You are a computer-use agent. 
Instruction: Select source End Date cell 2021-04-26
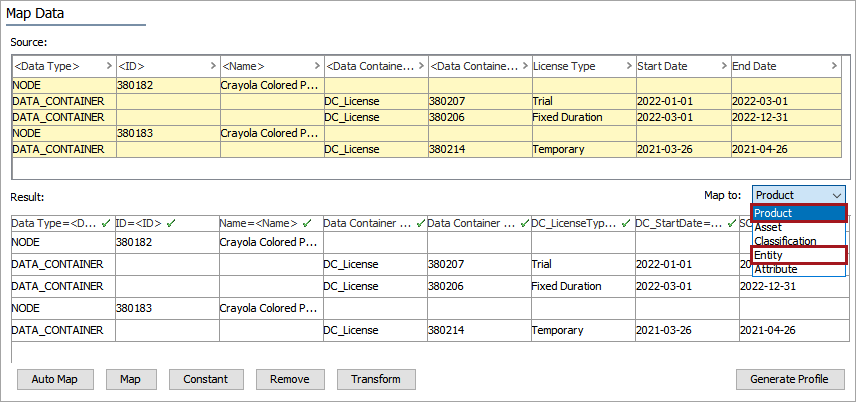786,149
